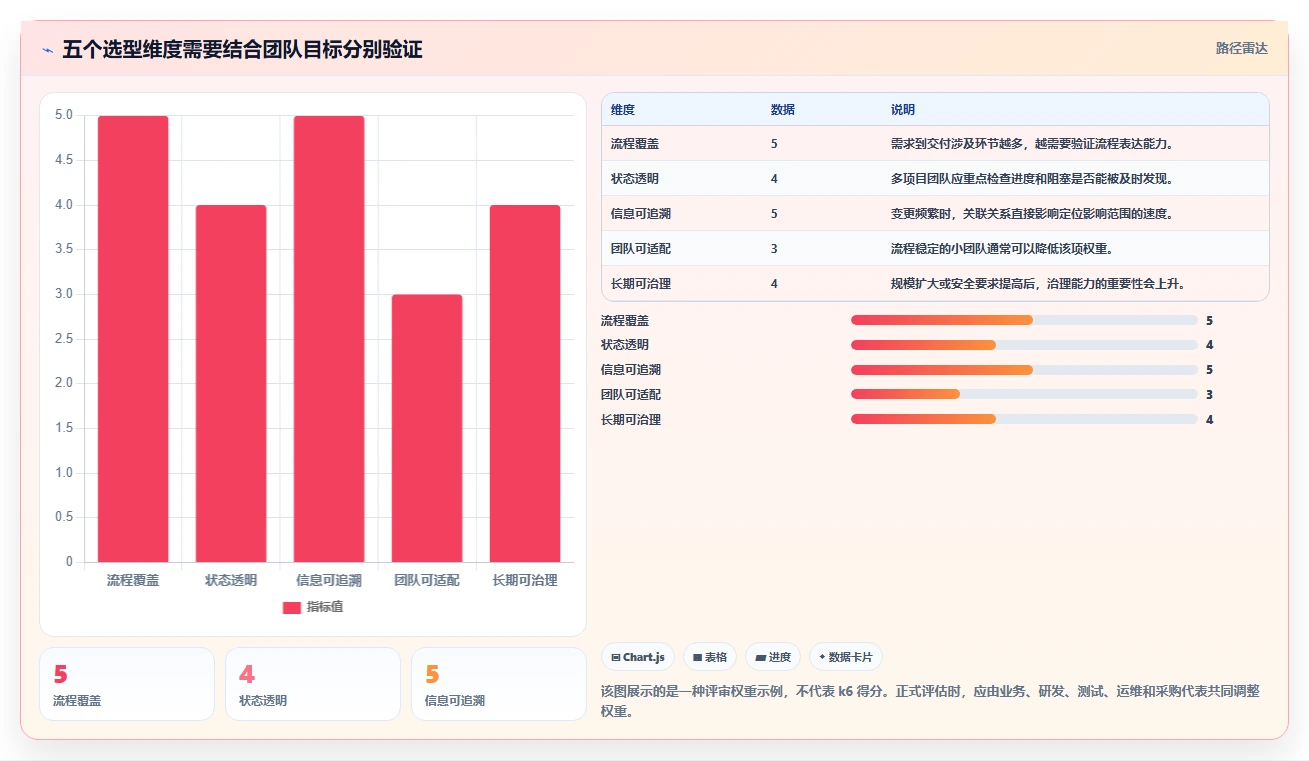Viewport: 1309px width, 761px height.
Task: Click the description starting 多项目团队应重点检查
Action: [1031, 179]
